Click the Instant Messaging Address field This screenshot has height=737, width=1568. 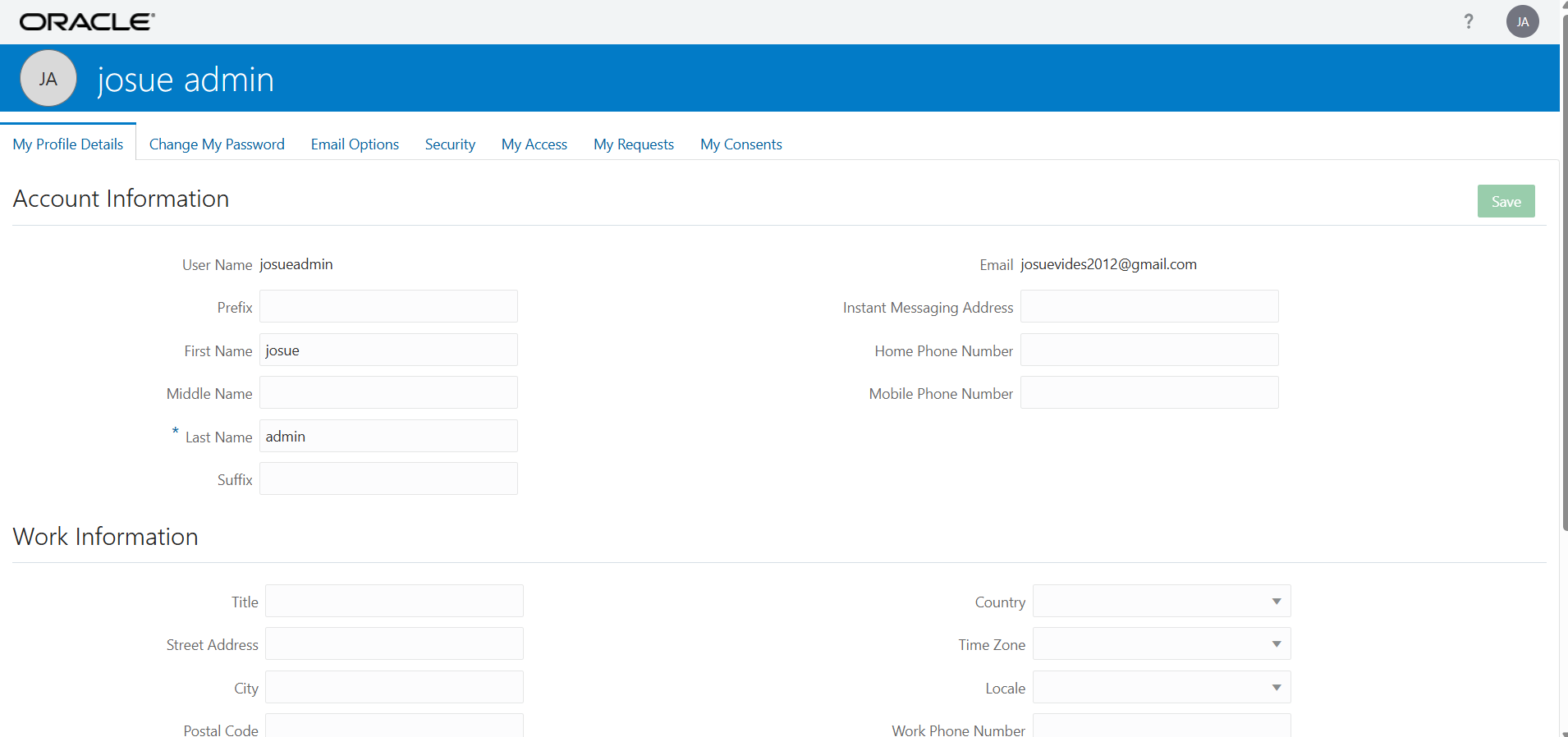point(1149,306)
